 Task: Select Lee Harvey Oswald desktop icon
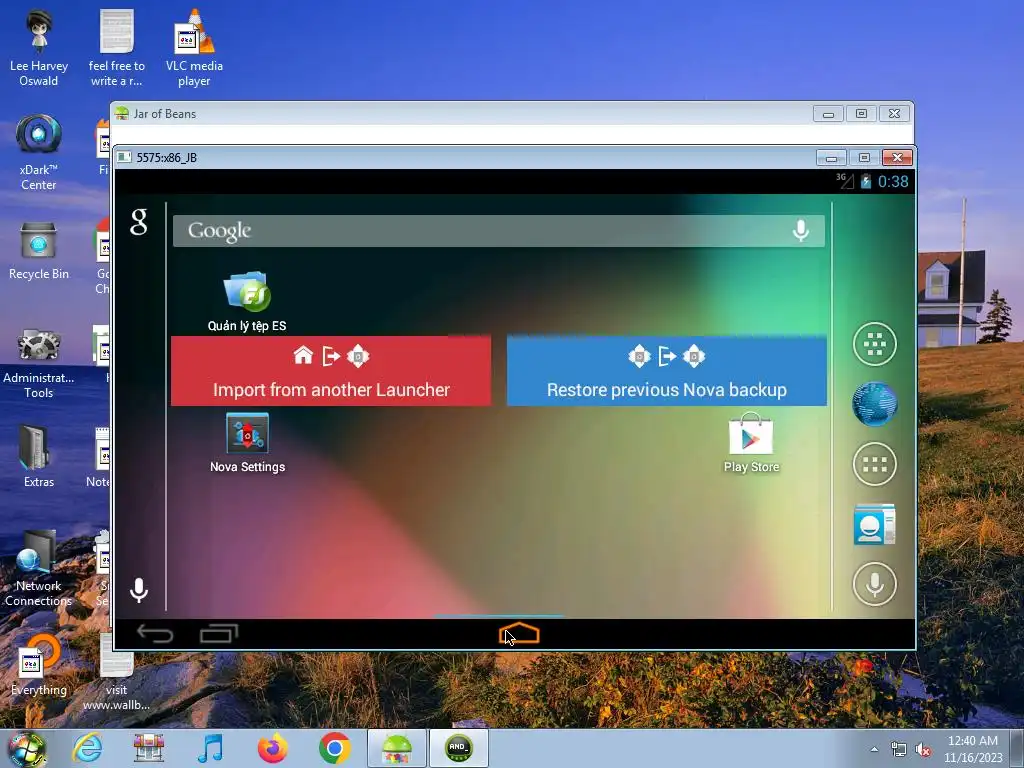[x=39, y=48]
